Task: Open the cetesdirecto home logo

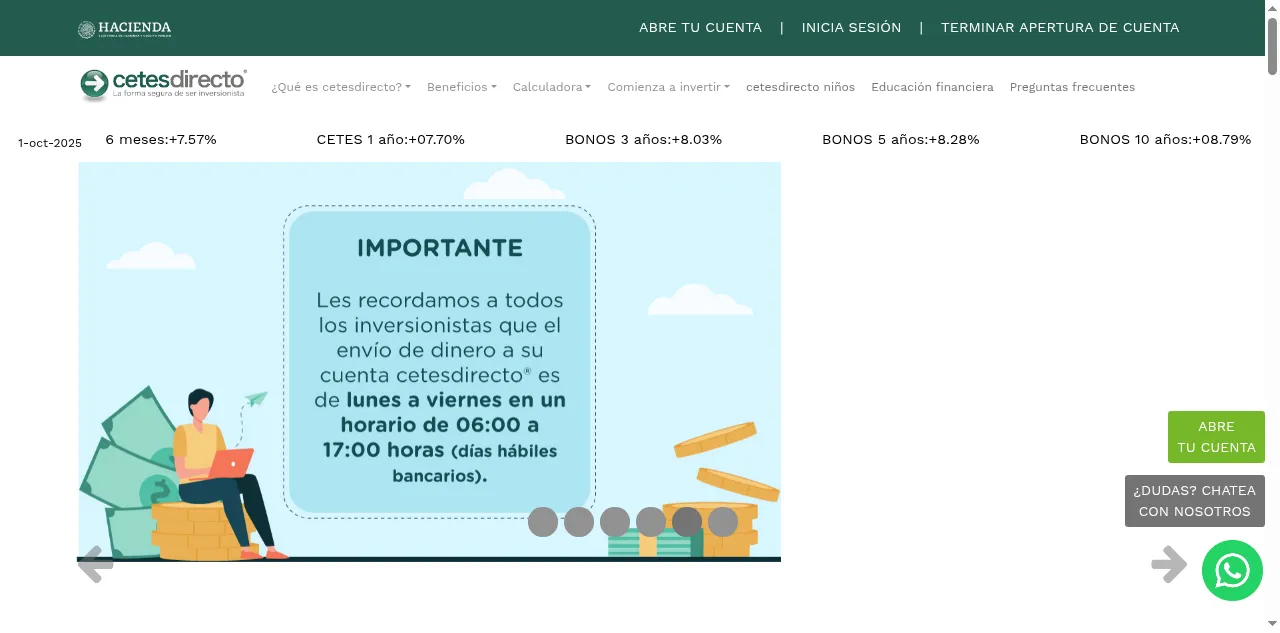Action: (163, 85)
